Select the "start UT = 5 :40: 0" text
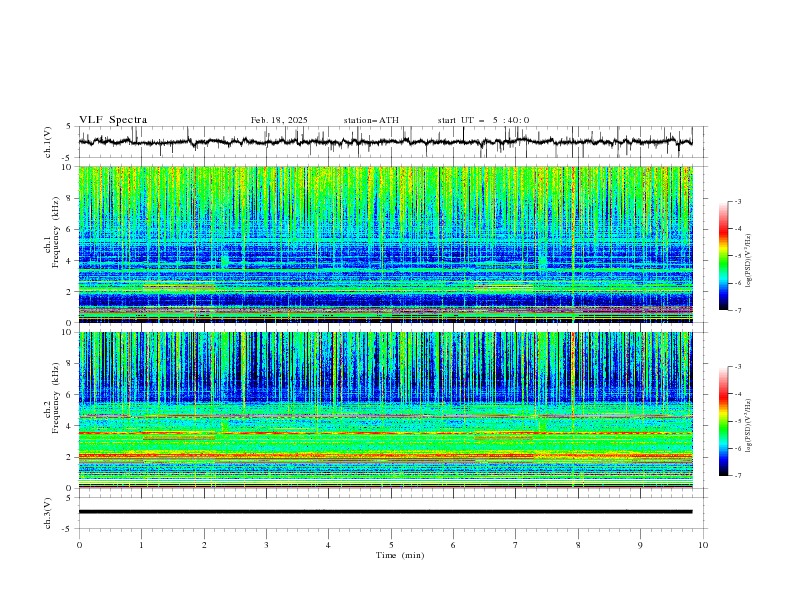The height and width of the screenshot is (612, 792). (x=483, y=120)
